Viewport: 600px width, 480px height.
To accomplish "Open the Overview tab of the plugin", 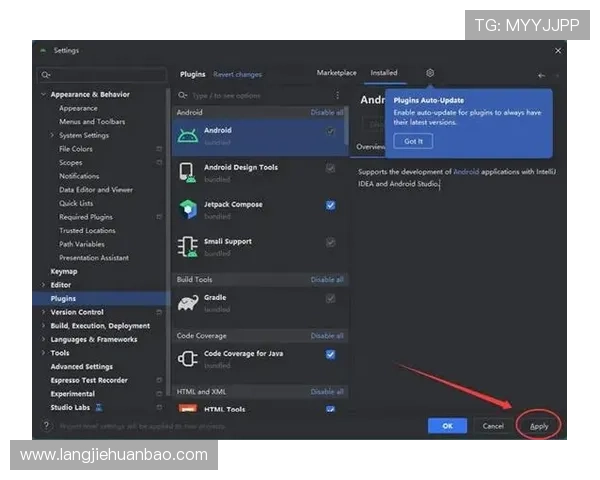I will click(x=371, y=146).
